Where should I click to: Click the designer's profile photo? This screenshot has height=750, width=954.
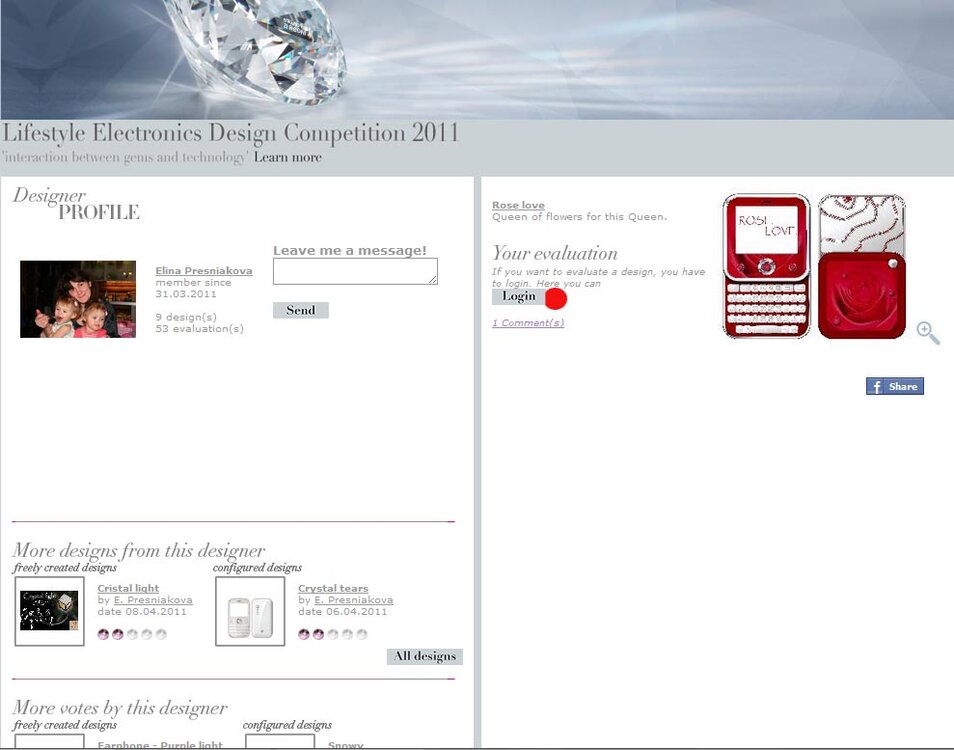tap(78, 299)
